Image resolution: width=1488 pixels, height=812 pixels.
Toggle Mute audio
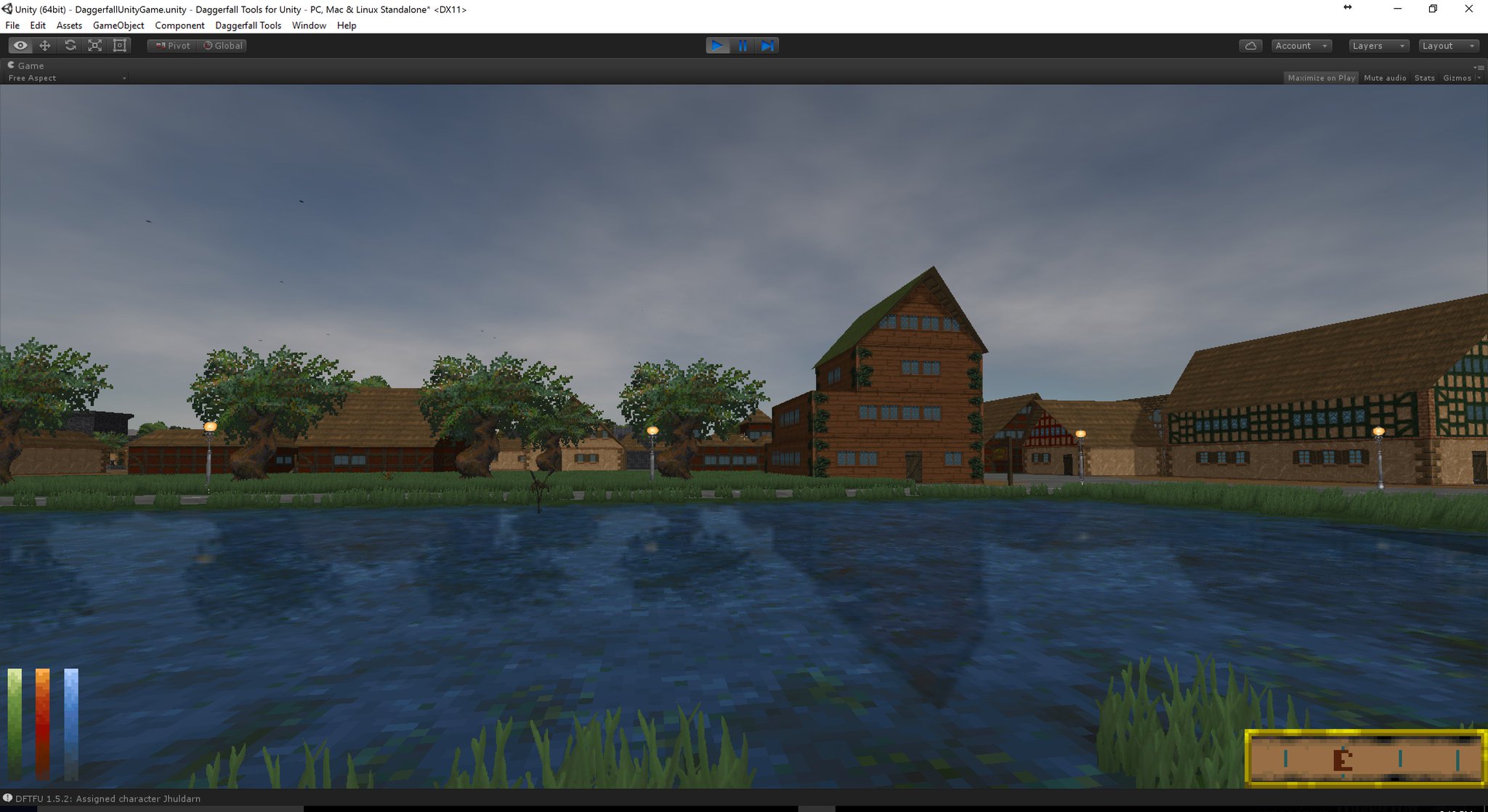(x=1385, y=78)
